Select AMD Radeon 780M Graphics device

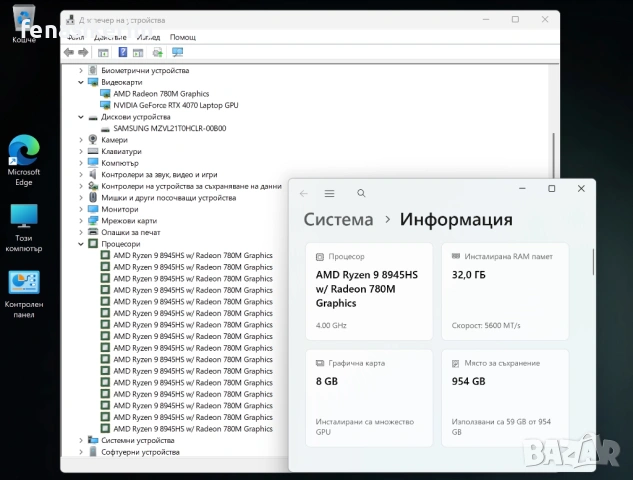coord(161,94)
